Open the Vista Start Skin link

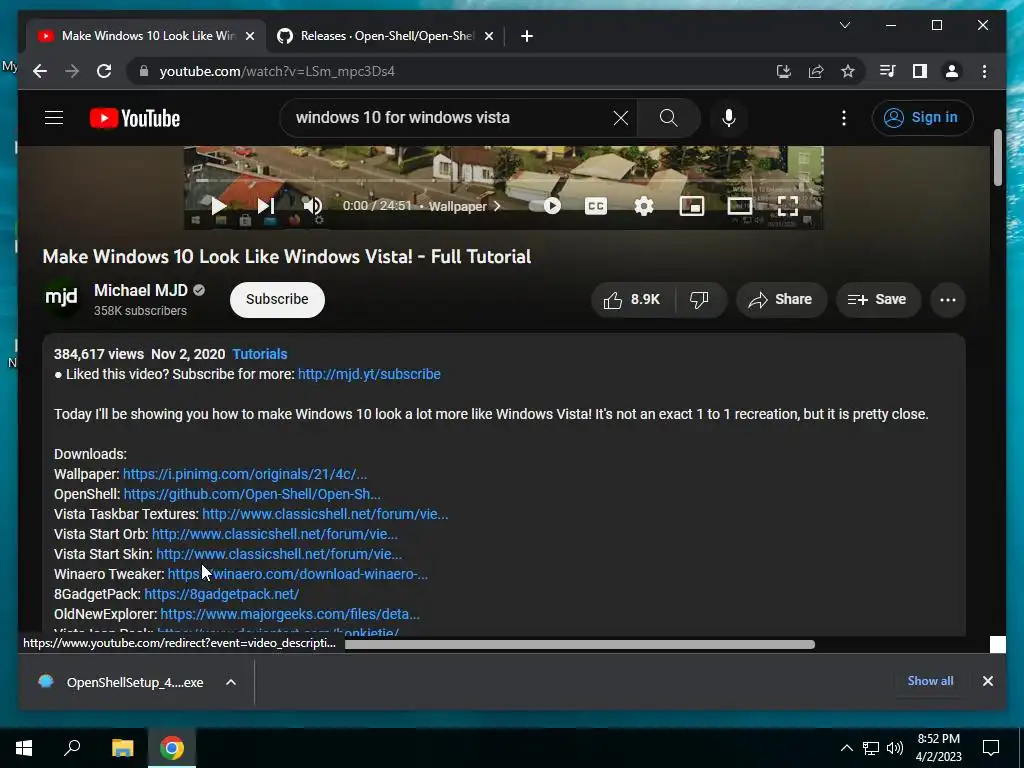tap(280, 554)
